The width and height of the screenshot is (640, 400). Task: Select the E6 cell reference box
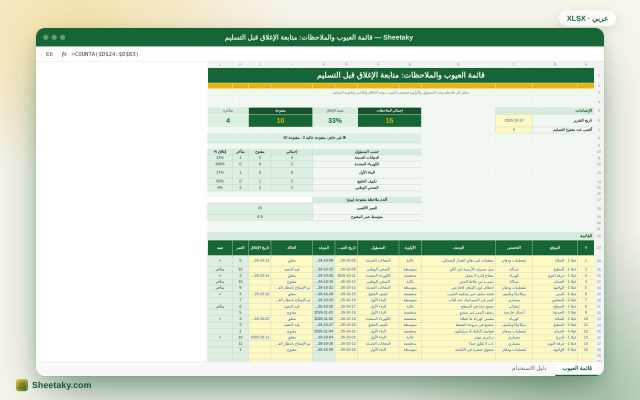[x=49, y=54]
